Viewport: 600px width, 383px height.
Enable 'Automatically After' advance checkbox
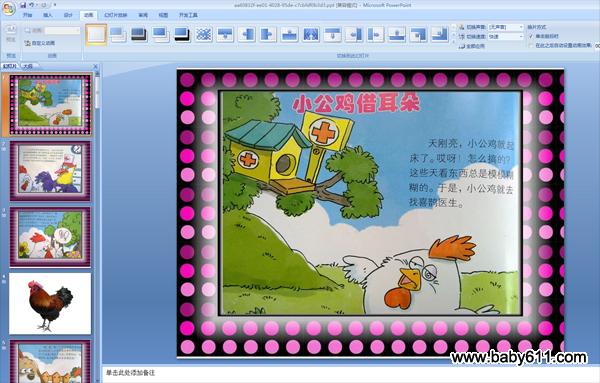click(531, 45)
